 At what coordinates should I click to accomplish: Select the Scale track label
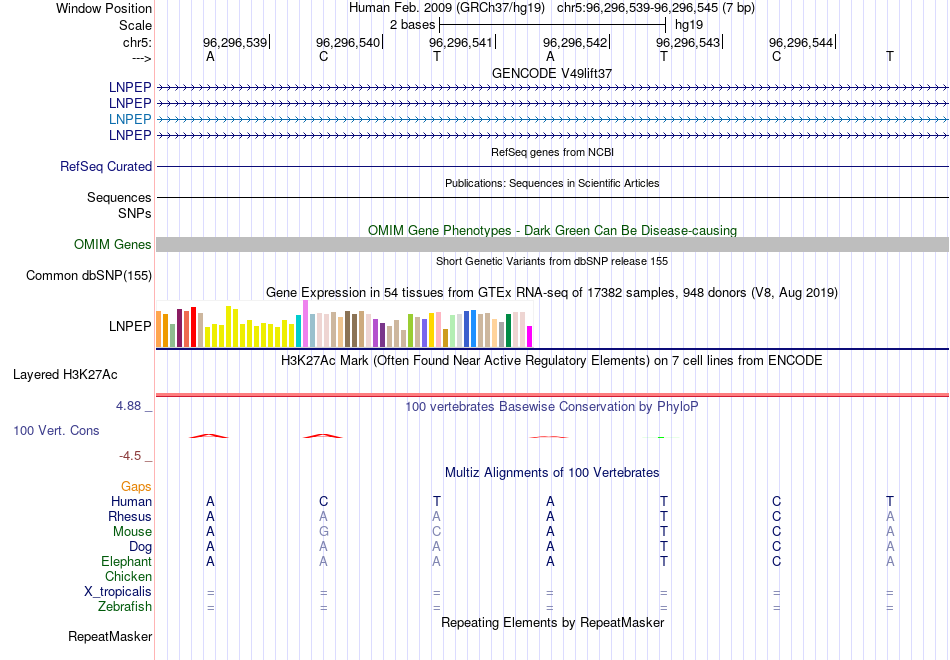coord(135,25)
